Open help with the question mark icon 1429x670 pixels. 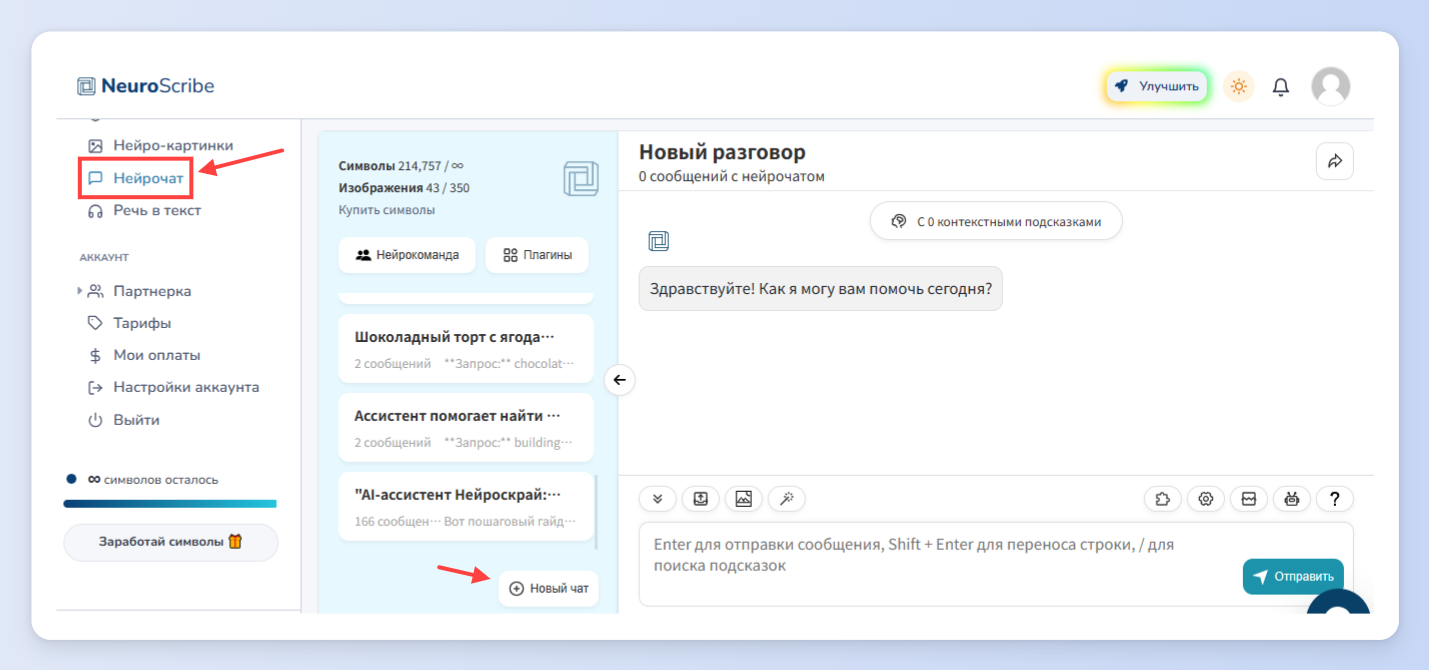[x=1335, y=498]
